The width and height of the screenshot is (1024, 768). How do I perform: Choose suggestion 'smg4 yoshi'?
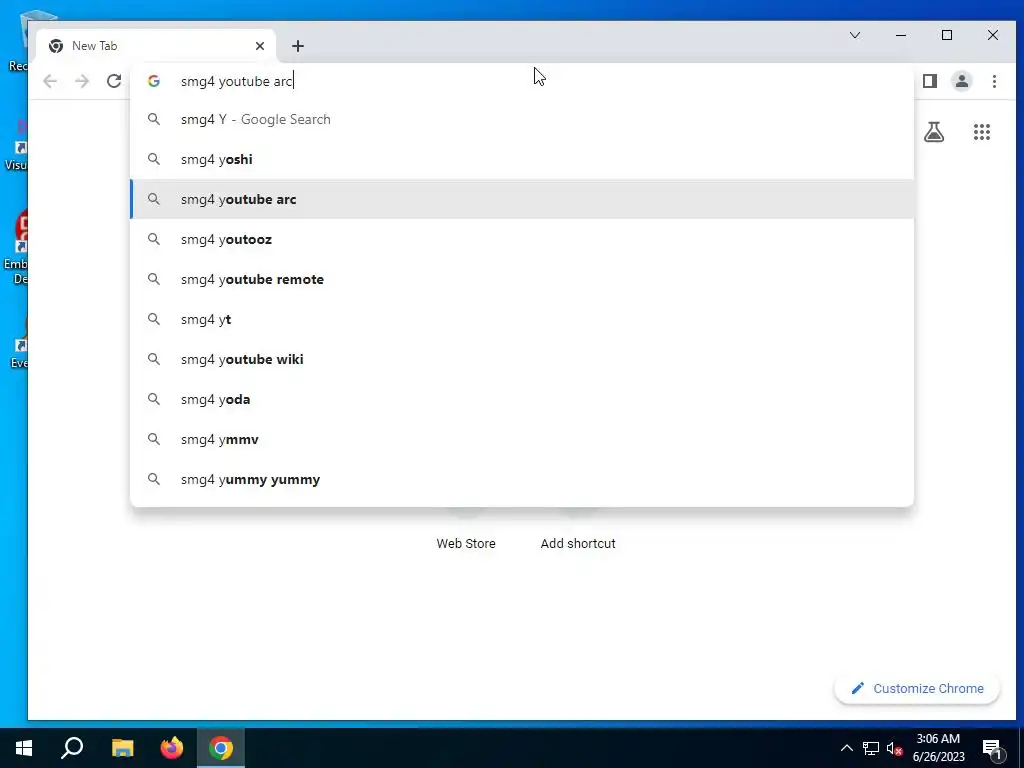pos(522,159)
